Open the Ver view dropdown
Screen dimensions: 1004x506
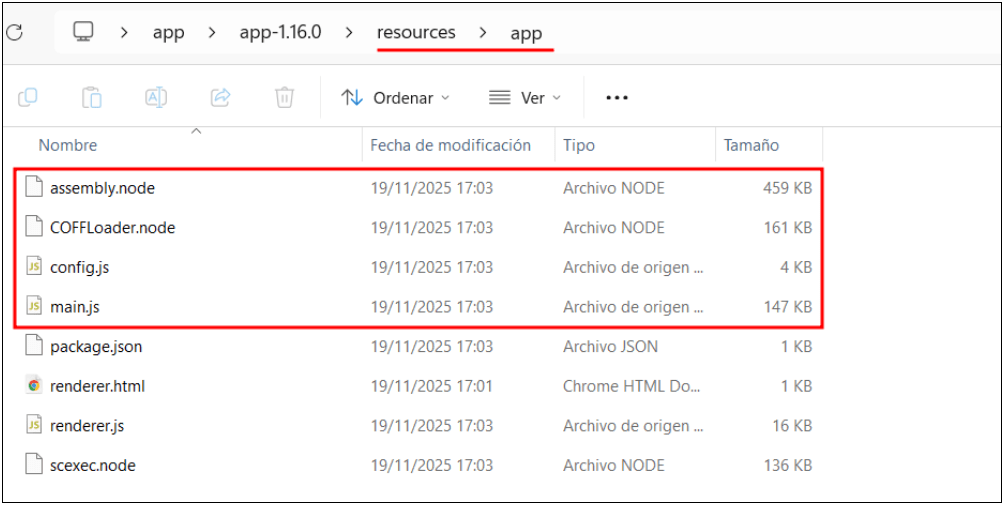point(525,98)
